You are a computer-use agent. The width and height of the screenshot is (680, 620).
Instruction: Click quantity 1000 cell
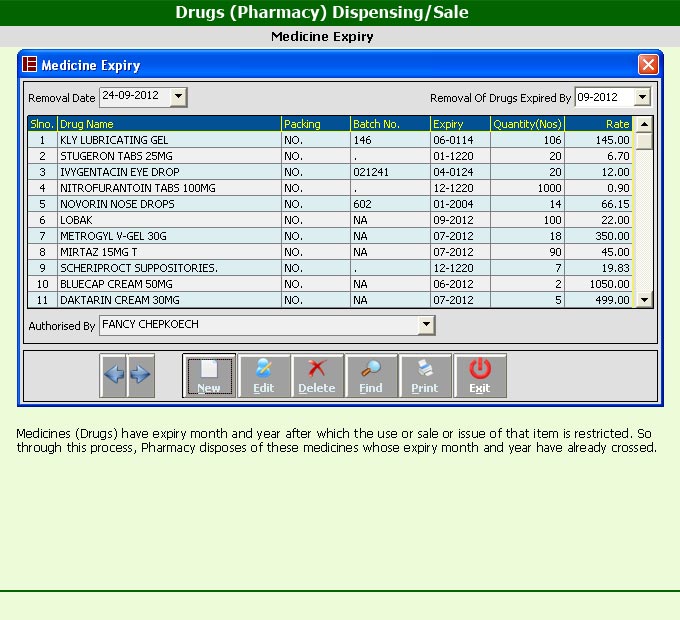pyautogui.click(x=527, y=188)
